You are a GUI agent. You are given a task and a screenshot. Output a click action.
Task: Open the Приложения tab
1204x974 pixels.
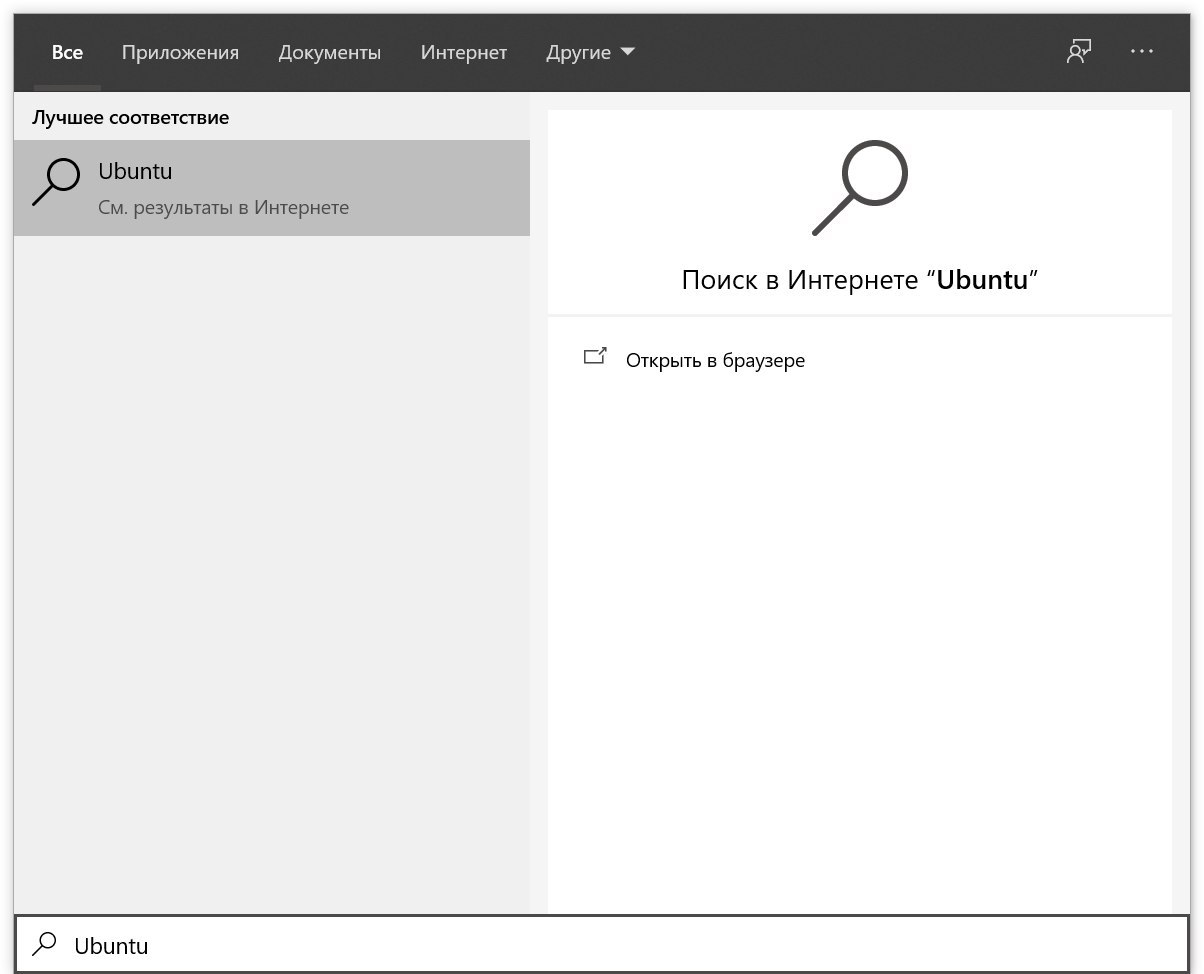coord(180,53)
